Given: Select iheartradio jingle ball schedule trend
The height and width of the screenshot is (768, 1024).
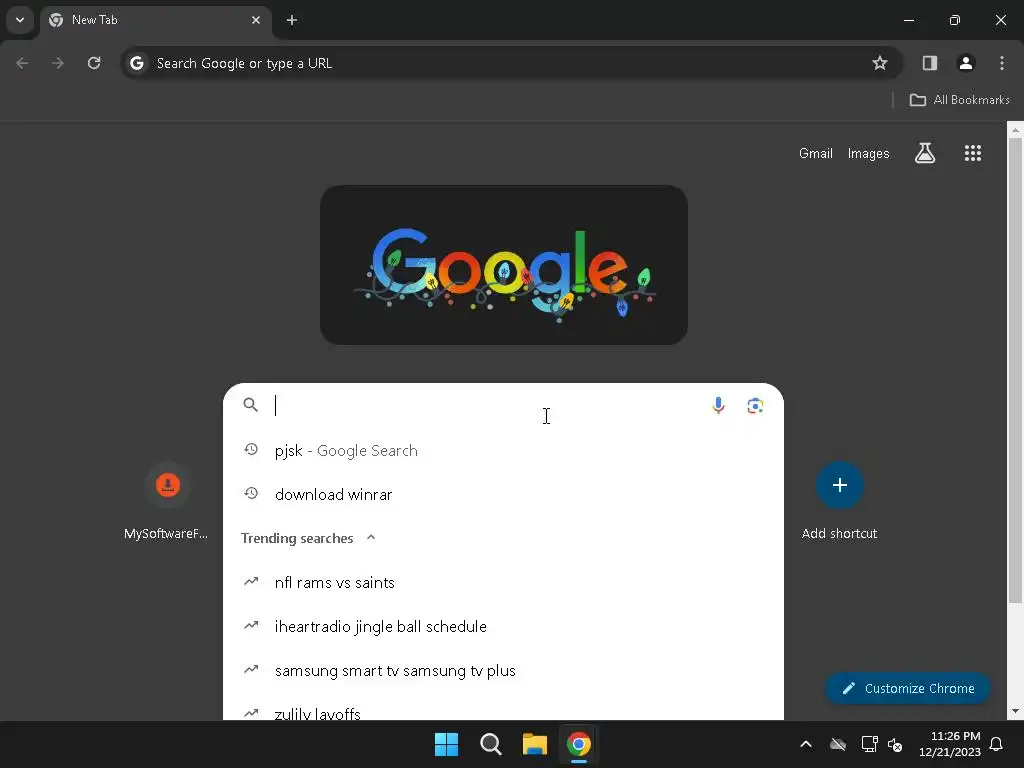Looking at the screenshot, I should click(x=503, y=626).
